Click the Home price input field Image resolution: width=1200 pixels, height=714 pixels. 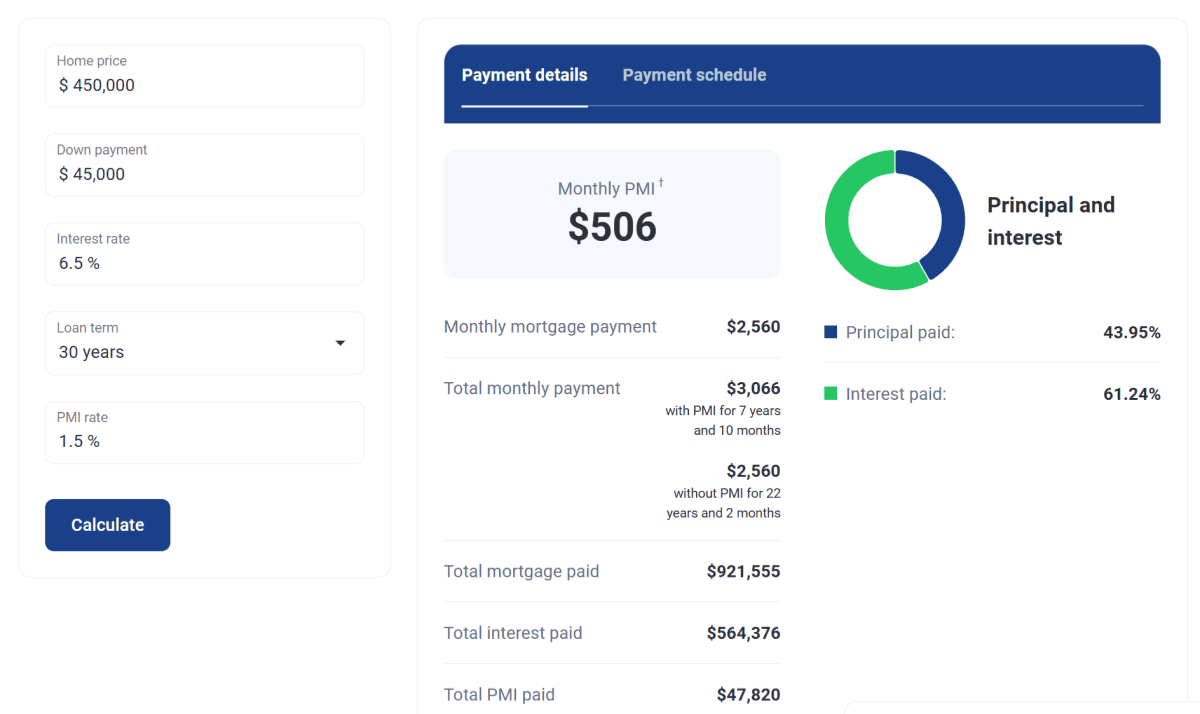204,76
